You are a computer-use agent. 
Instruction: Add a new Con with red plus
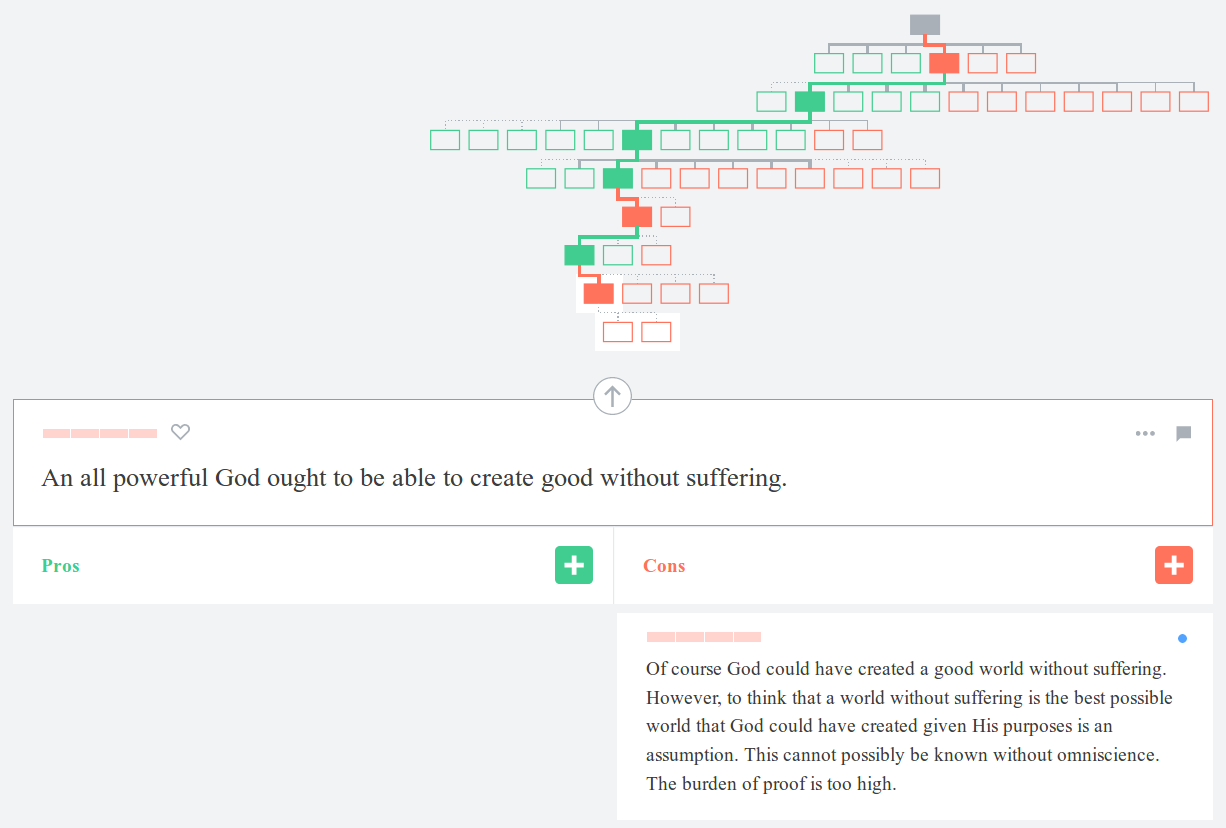1174,565
